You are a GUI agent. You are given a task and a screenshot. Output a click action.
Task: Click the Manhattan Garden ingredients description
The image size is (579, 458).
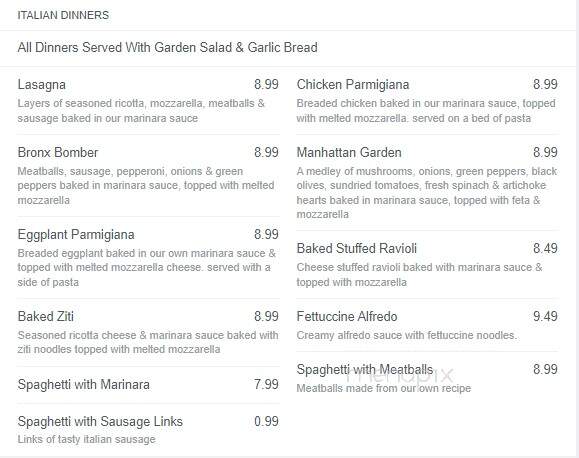[x=426, y=193]
